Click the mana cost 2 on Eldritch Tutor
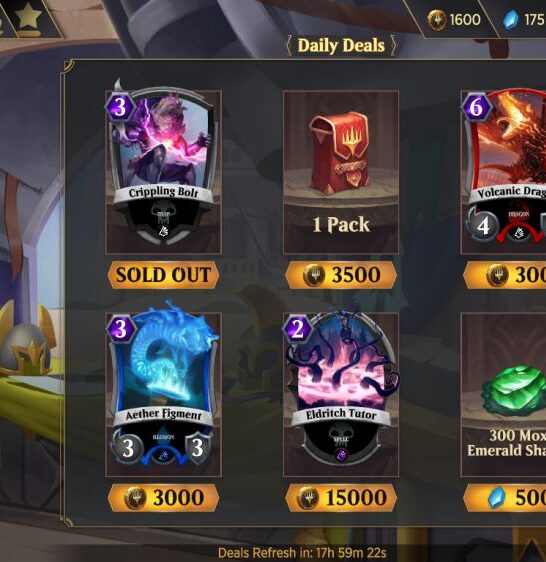This screenshot has width=546, height=562. click(298, 329)
